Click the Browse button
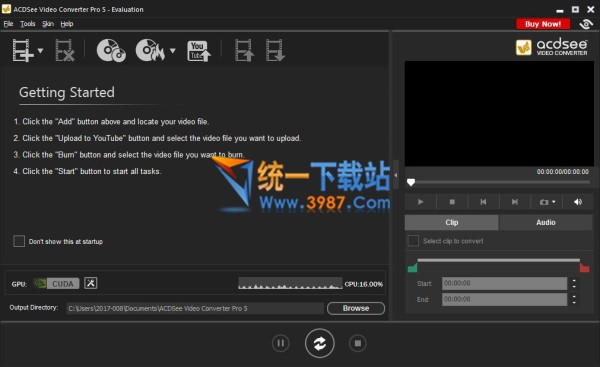600x367 pixels. tap(356, 308)
